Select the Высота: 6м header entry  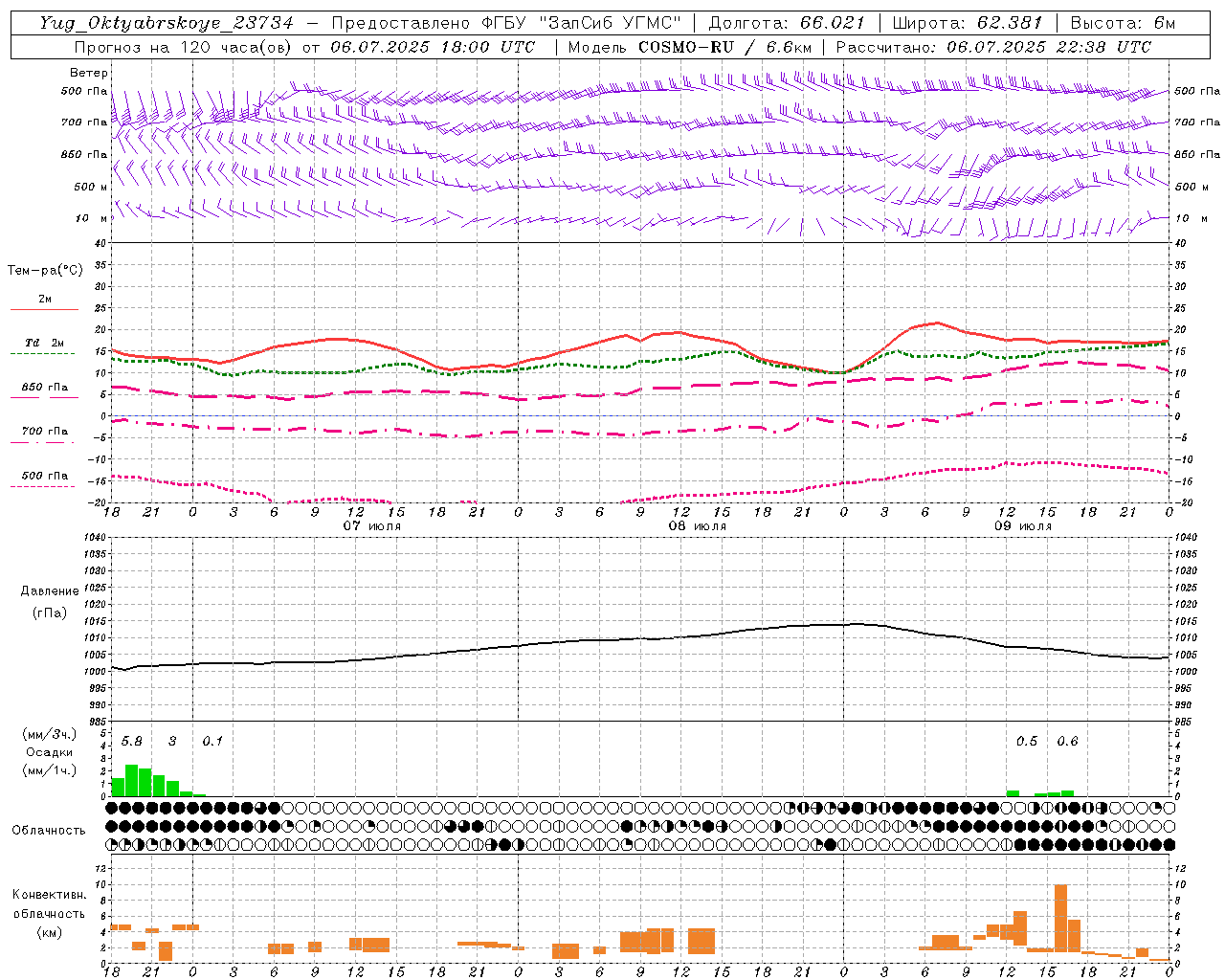[x=1123, y=23]
